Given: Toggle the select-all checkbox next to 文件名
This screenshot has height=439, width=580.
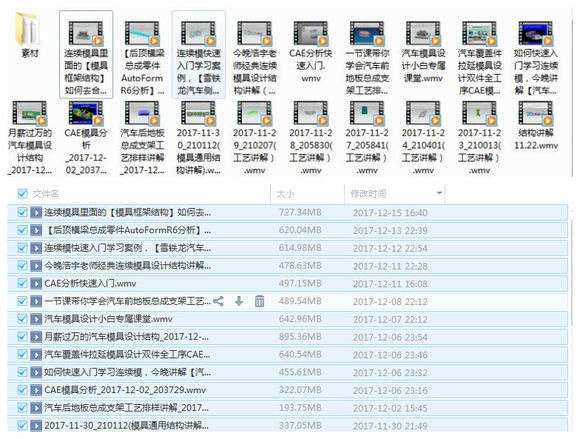Looking at the screenshot, I should click(x=22, y=193).
